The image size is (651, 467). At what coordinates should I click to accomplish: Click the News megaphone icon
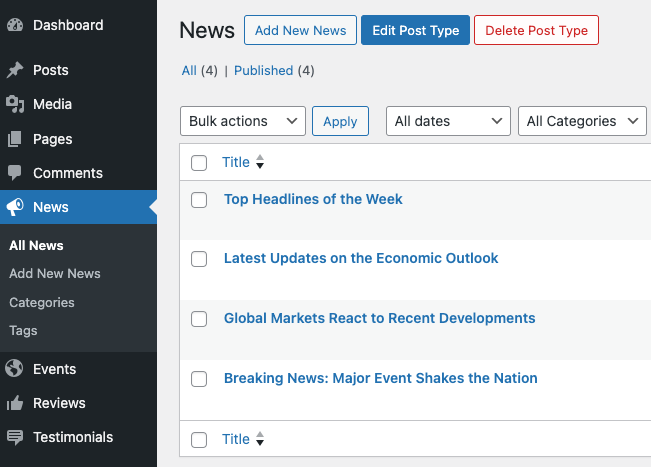(15, 207)
